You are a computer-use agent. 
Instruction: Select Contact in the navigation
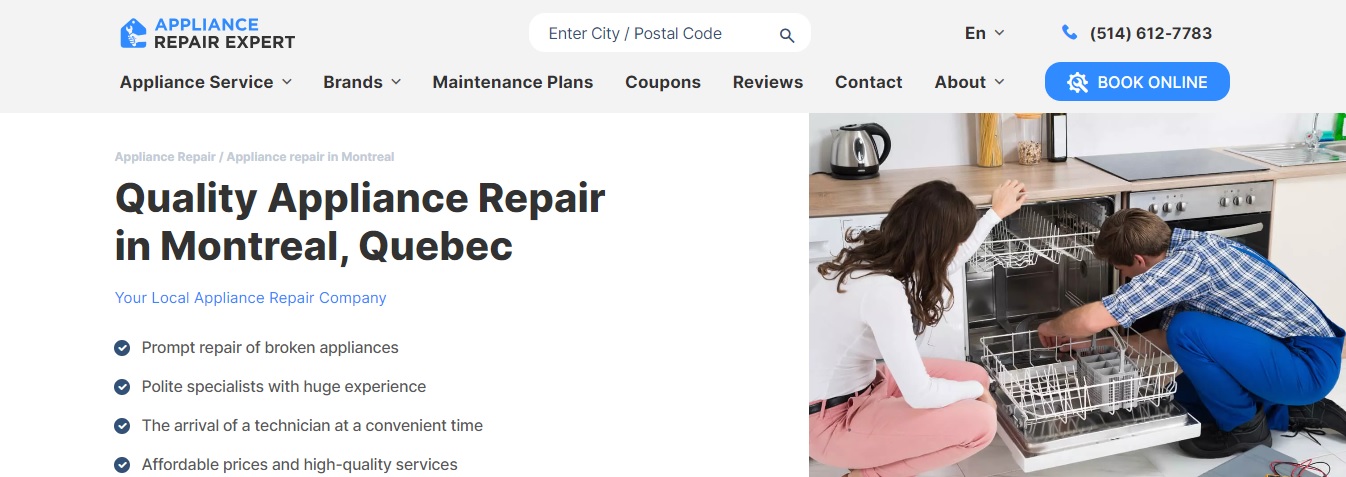click(x=869, y=82)
